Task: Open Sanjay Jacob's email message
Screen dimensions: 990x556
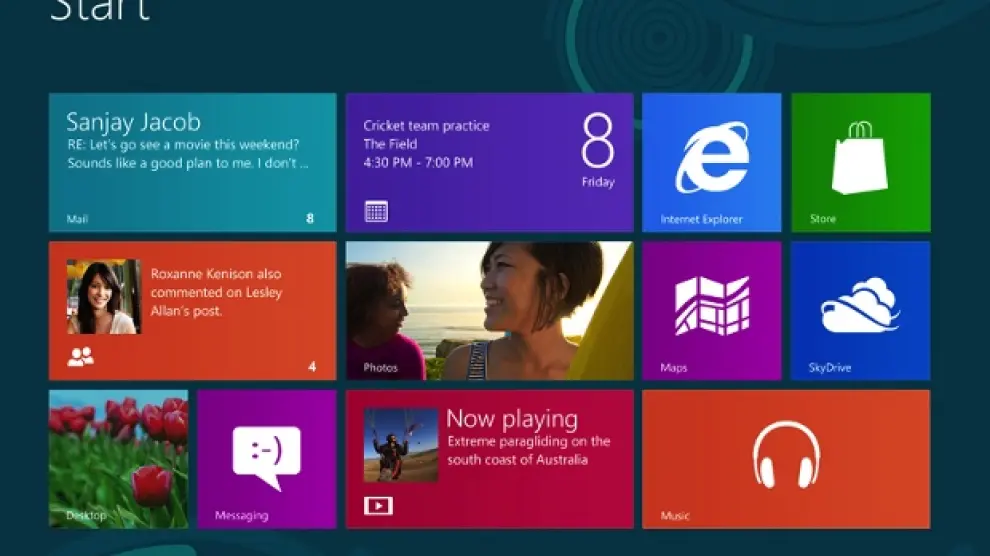Action: (x=188, y=143)
